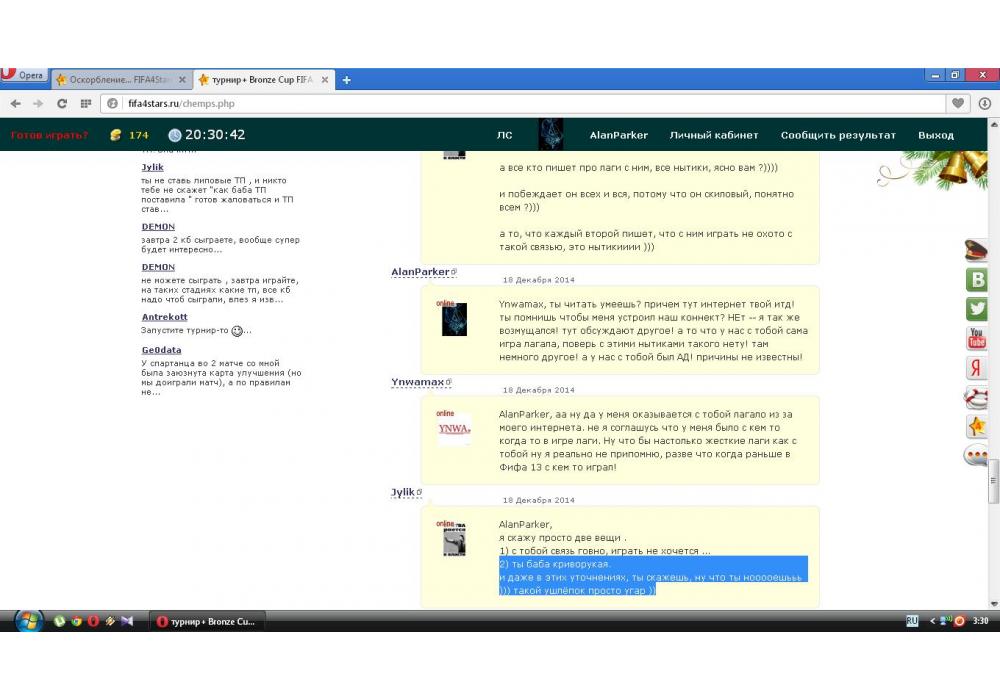This screenshot has height=700, width=1000.
Task: Open the downloads arrow icon
Action: click(985, 104)
